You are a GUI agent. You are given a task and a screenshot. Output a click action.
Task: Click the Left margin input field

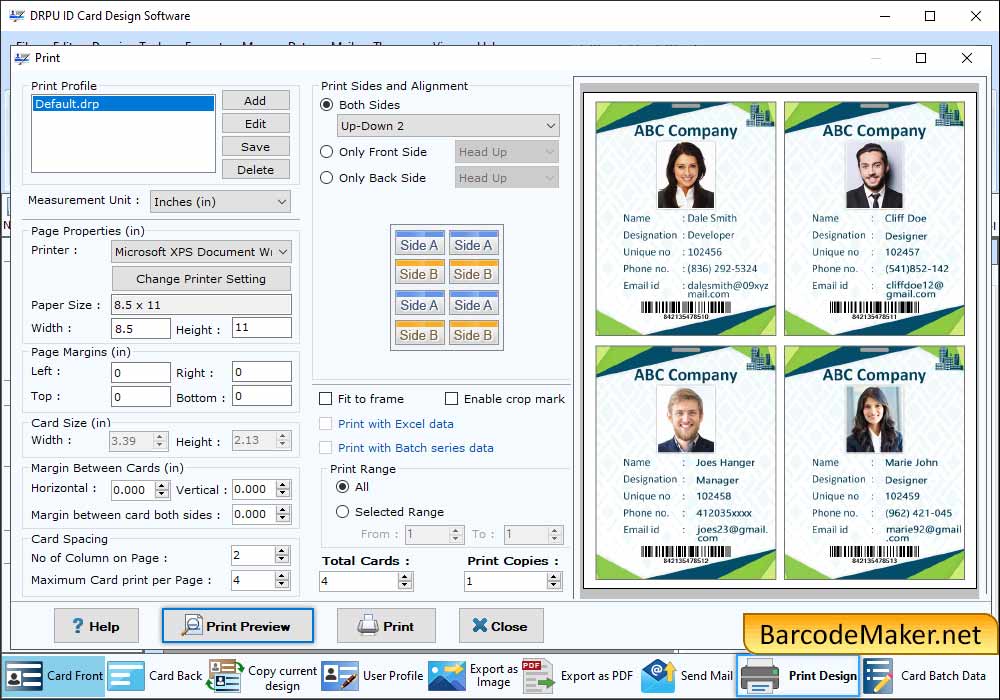pyautogui.click(x=141, y=372)
